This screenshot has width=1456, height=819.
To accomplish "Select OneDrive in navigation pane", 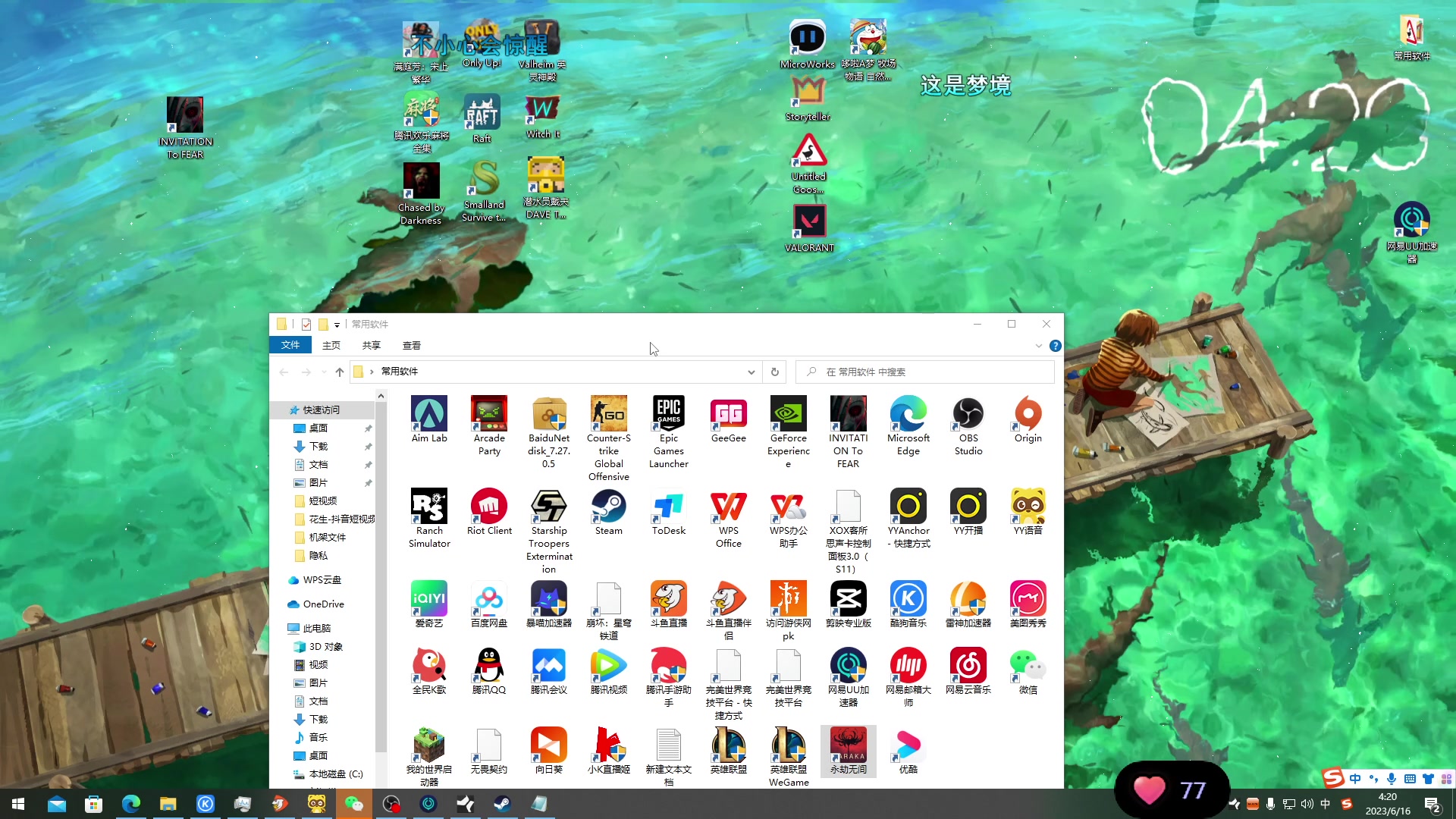I will (x=324, y=604).
